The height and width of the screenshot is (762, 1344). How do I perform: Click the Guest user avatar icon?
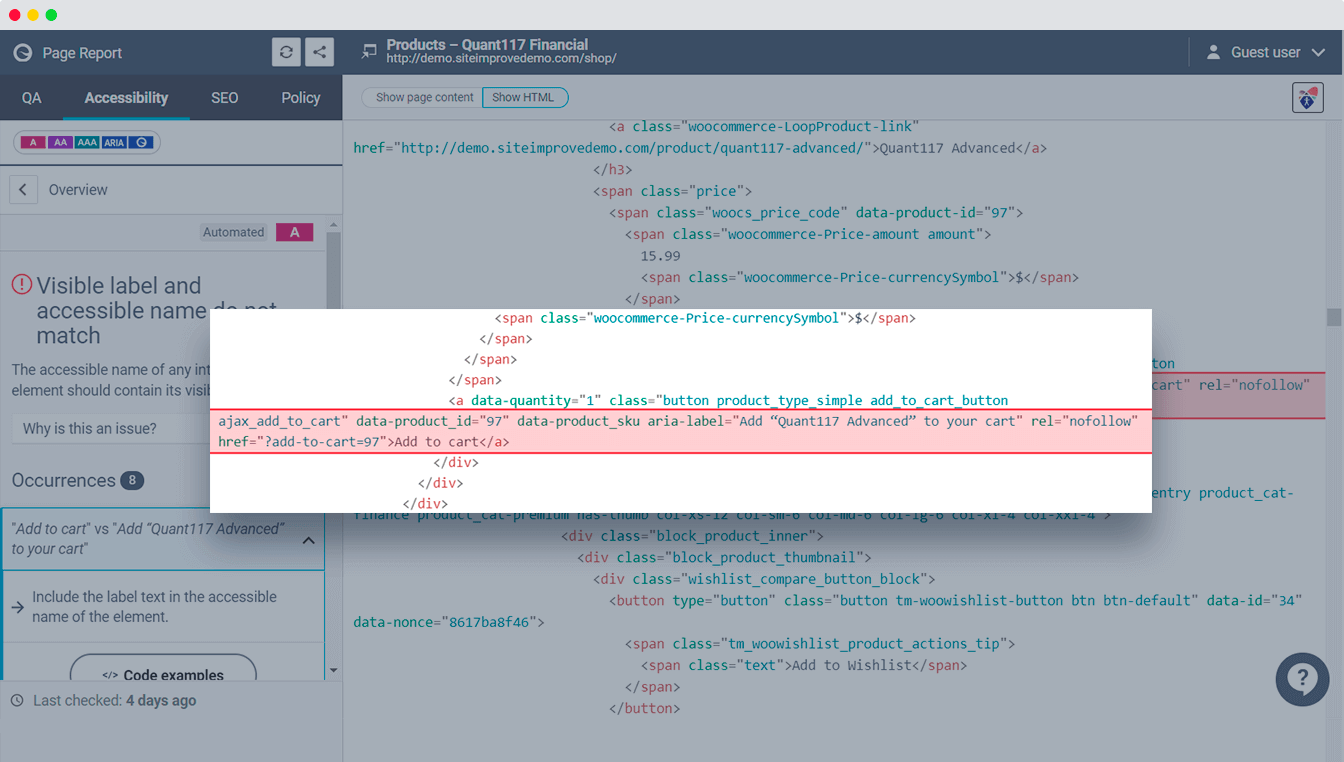pyautogui.click(x=1214, y=52)
